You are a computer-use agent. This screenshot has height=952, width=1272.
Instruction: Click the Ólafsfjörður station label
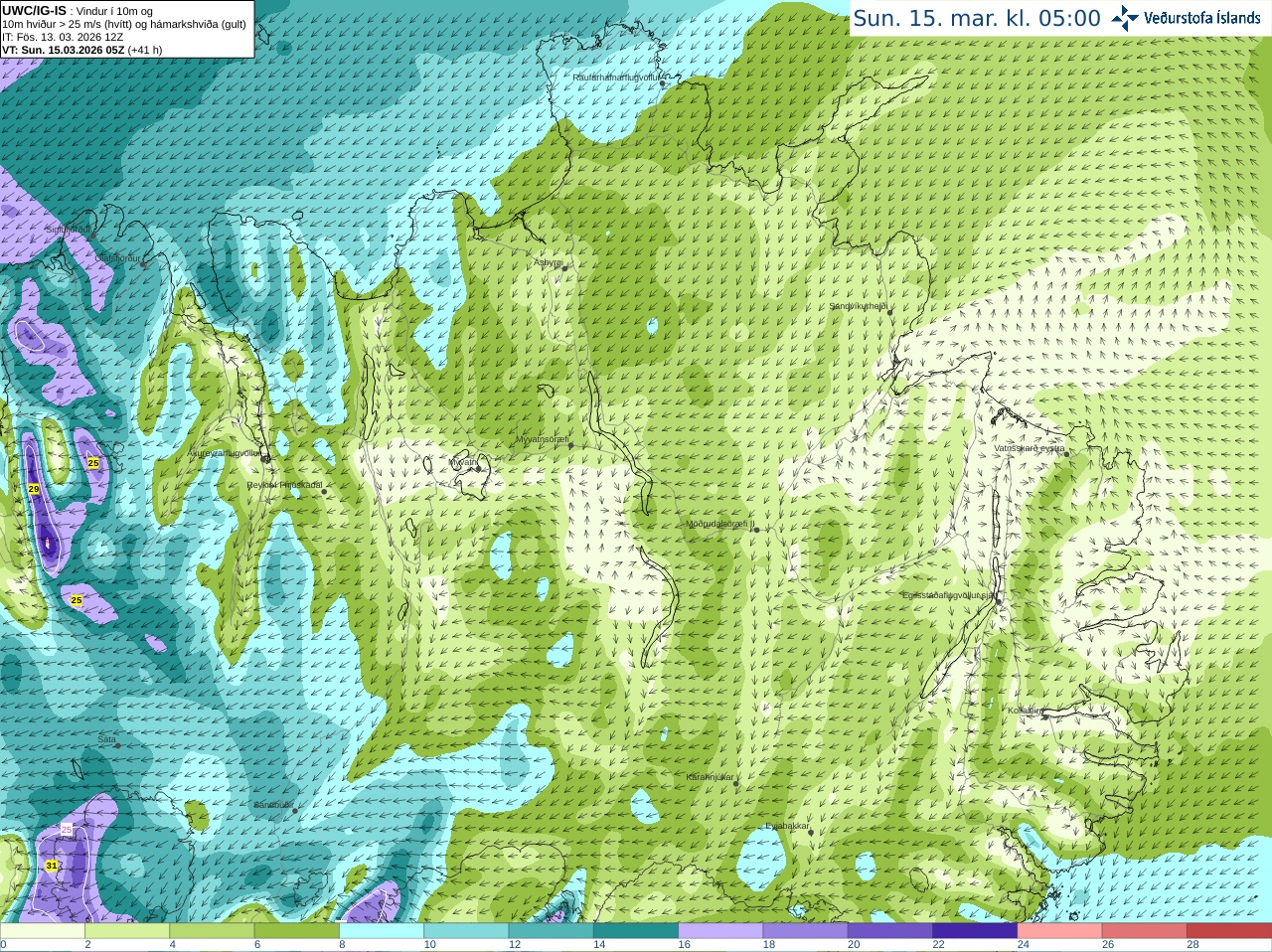pos(118,257)
